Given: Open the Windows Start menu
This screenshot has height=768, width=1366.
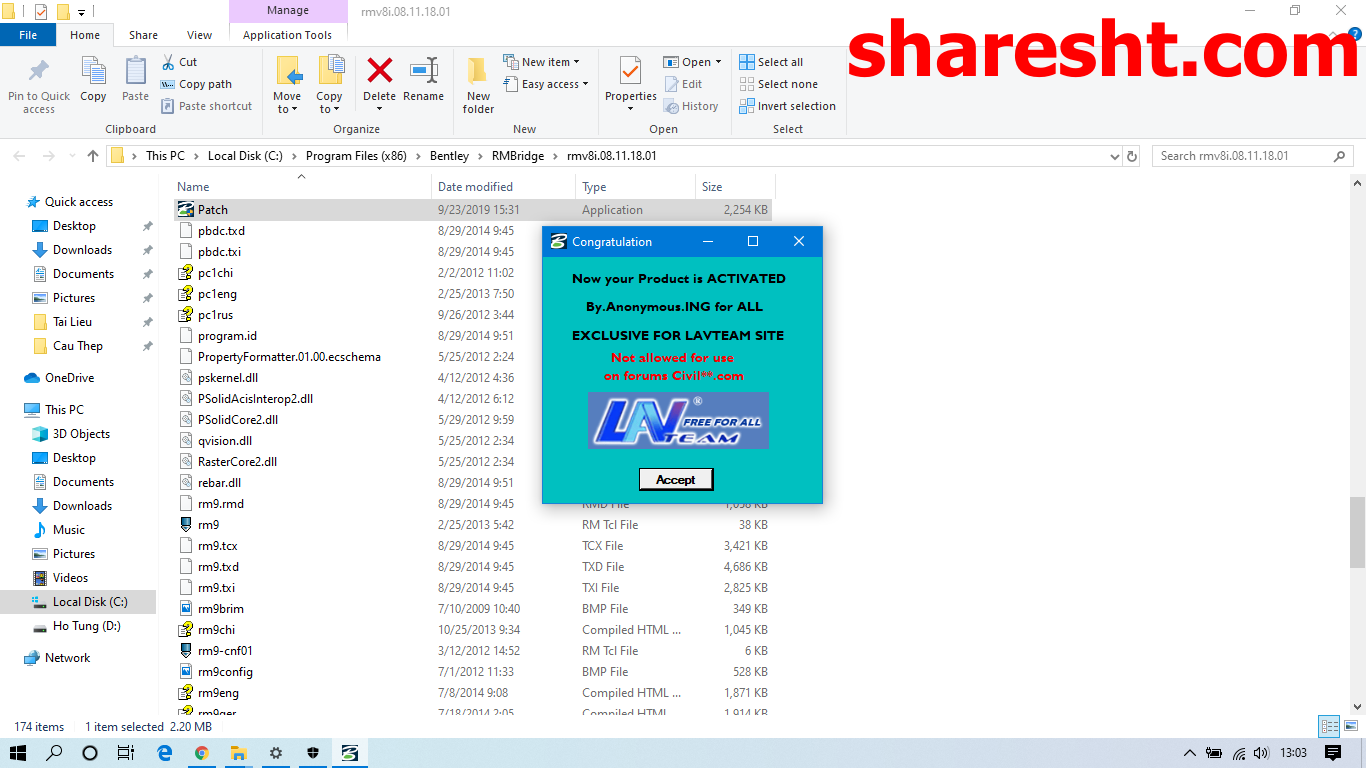Looking at the screenshot, I should pyautogui.click(x=18, y=753).
